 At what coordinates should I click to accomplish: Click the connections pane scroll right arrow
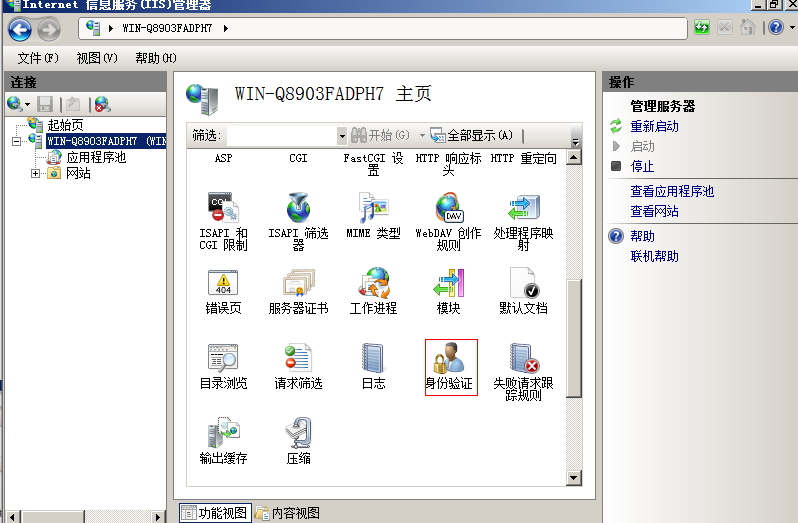(x=158, y=516)
